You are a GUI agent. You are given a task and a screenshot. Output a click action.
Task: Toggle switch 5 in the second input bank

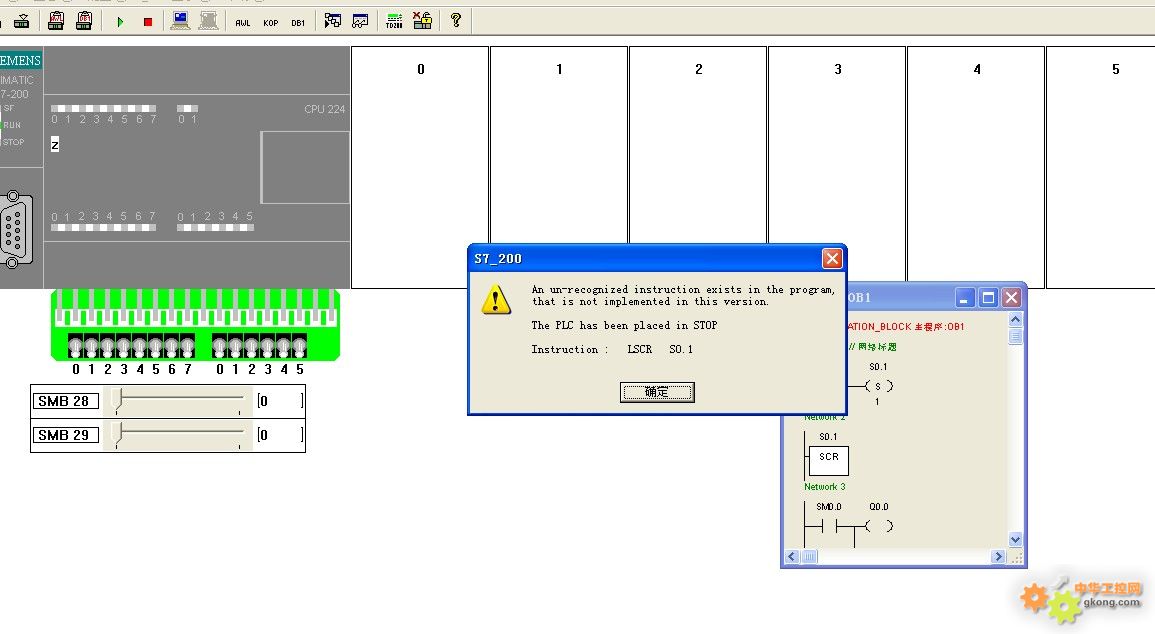tap(299, 345)
